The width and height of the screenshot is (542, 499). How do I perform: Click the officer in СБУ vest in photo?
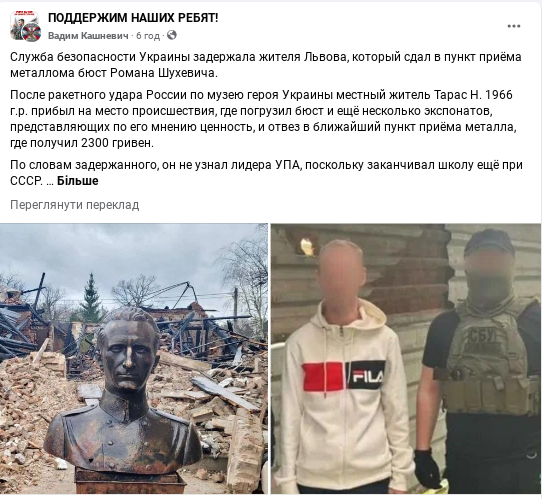pyautogui.click(x=481, y=361)
